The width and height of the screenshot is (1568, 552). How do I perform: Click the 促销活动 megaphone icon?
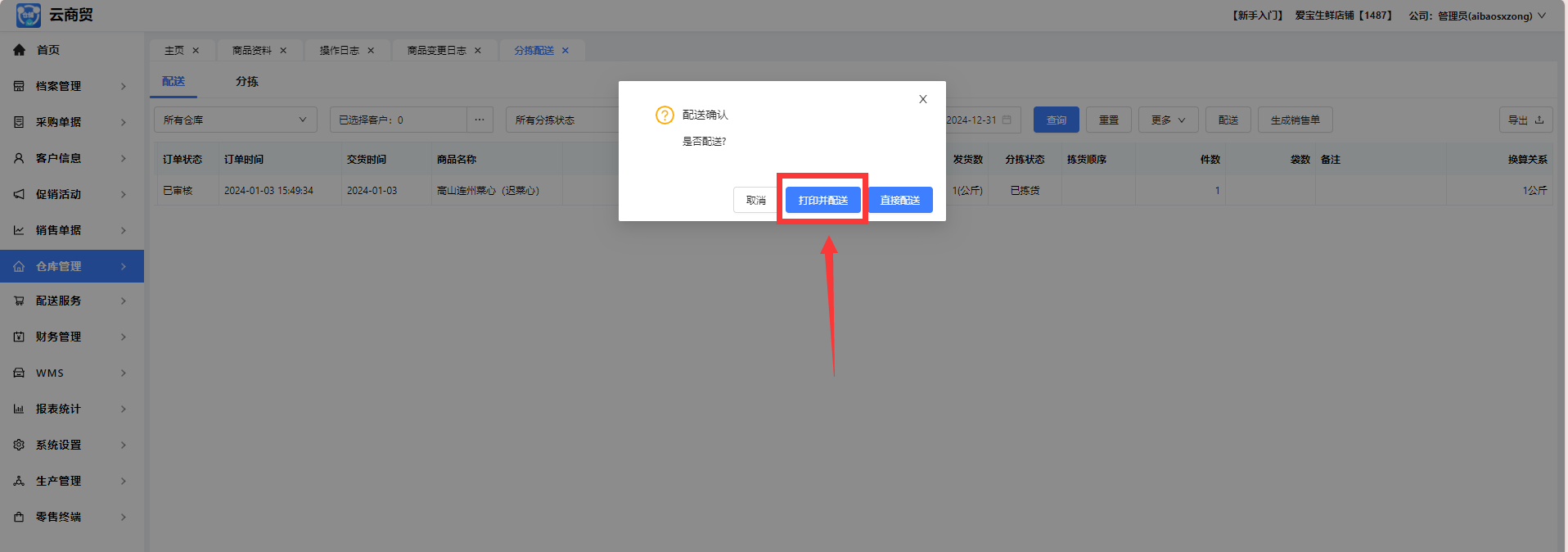point(19,194)
